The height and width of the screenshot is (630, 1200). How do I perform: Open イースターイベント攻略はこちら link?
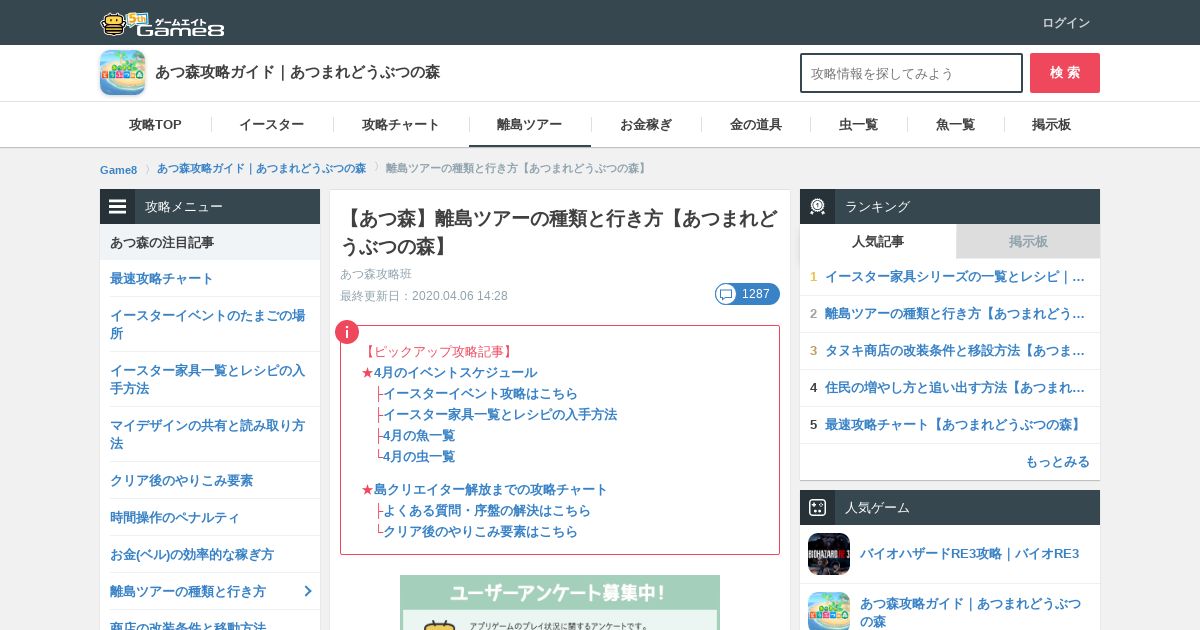click(480, 394)
